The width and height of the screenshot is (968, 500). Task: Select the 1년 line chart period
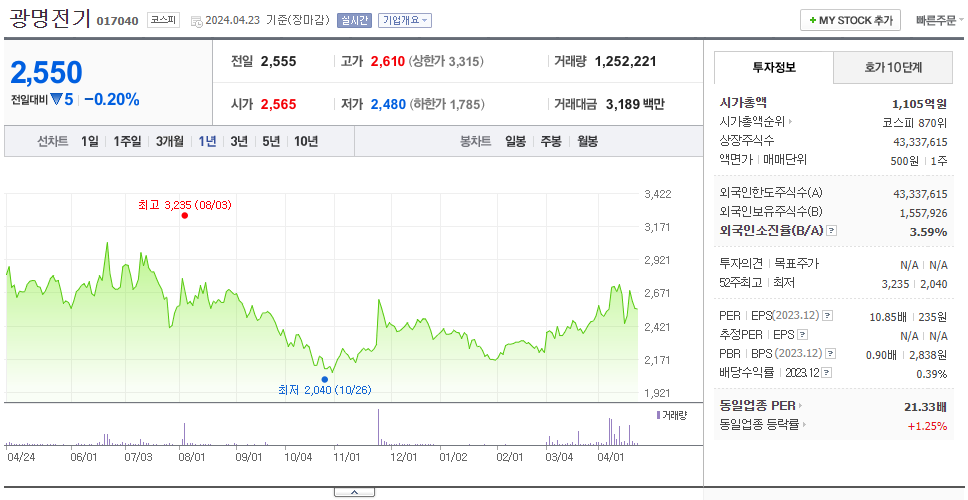pos(207,141)
